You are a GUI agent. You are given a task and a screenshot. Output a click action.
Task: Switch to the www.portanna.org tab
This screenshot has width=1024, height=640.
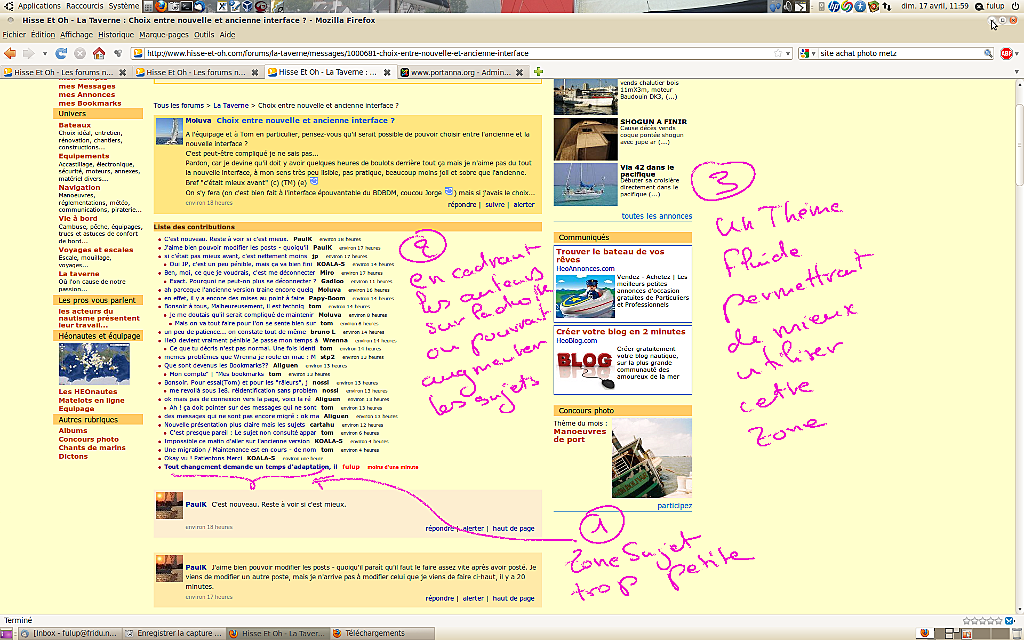(462, 72)
